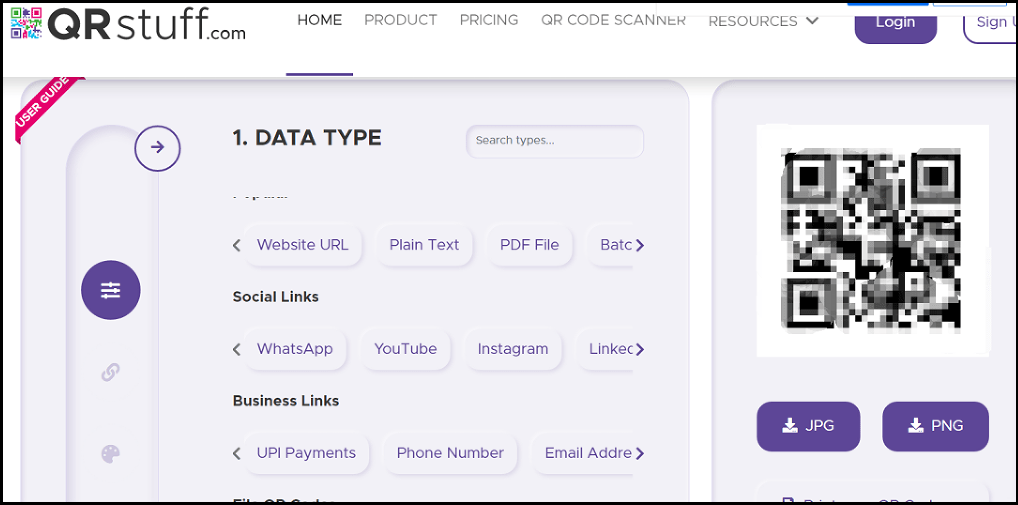The height and width of the screenshot is (505, 1018).
Task: Show more Business Links options
Action: tap(640, 453)
